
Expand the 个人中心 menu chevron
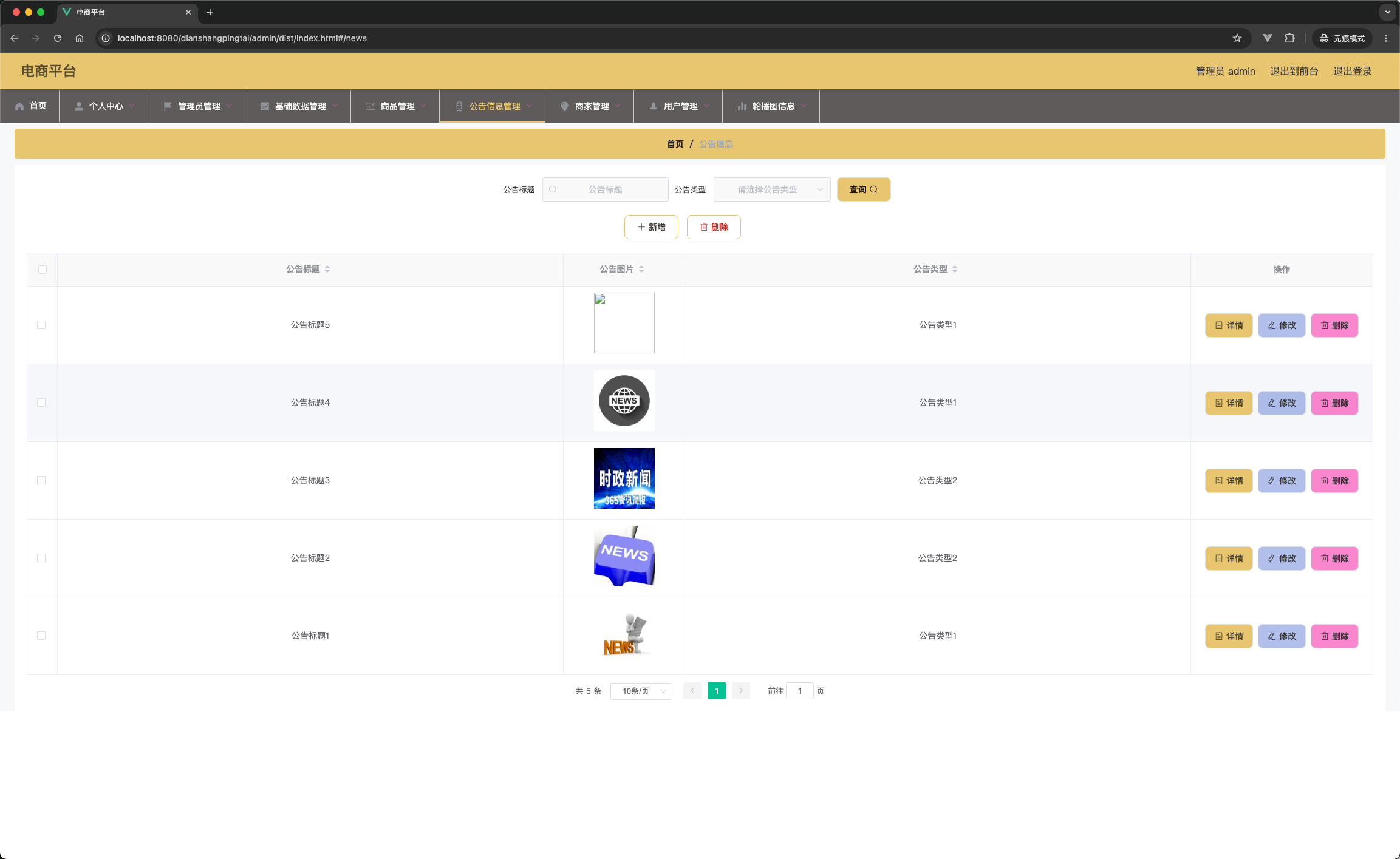pyautogui.click(x=132, y=106)
